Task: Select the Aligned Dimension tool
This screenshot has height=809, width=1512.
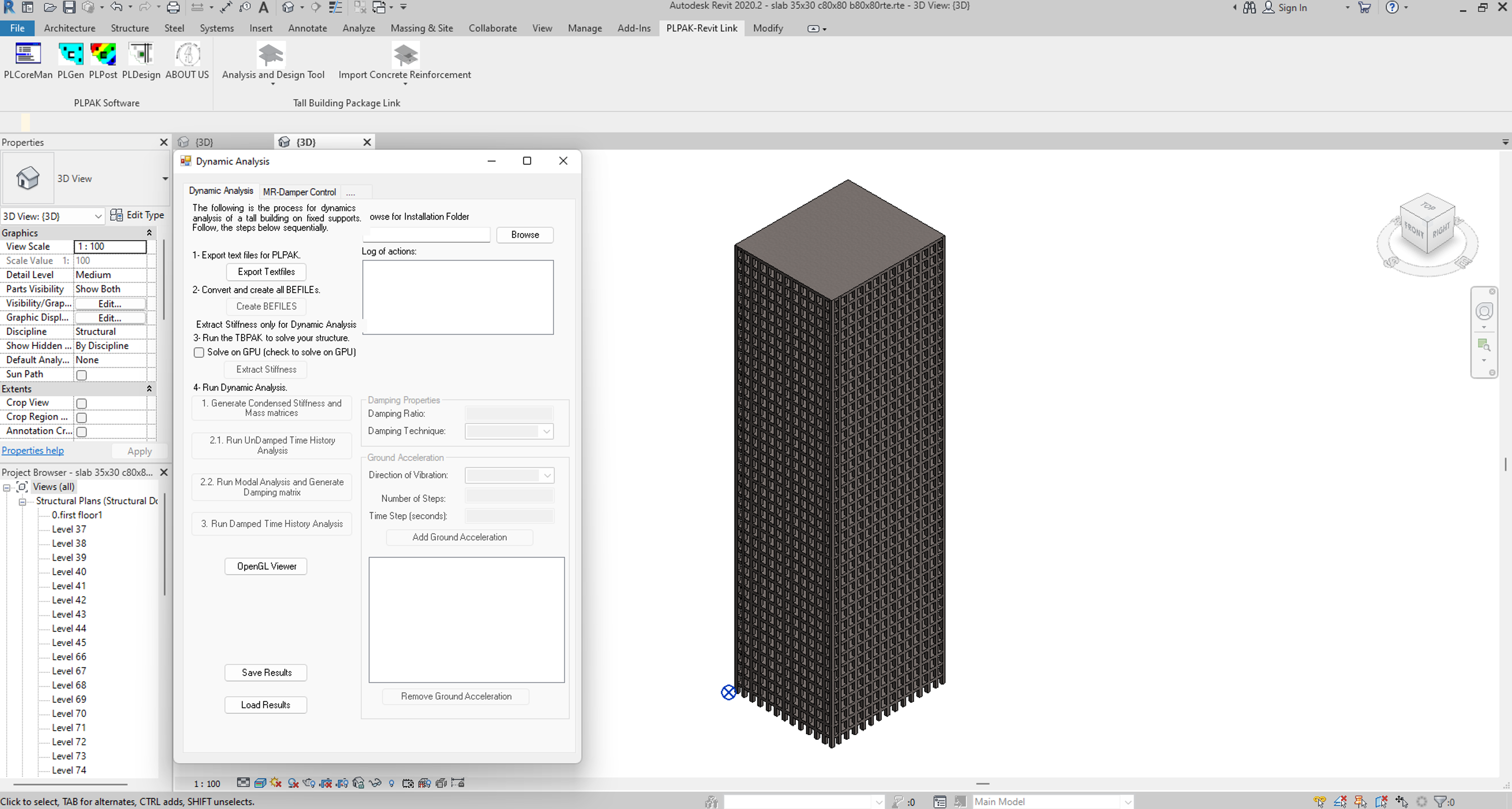Action: click(226, 7)
